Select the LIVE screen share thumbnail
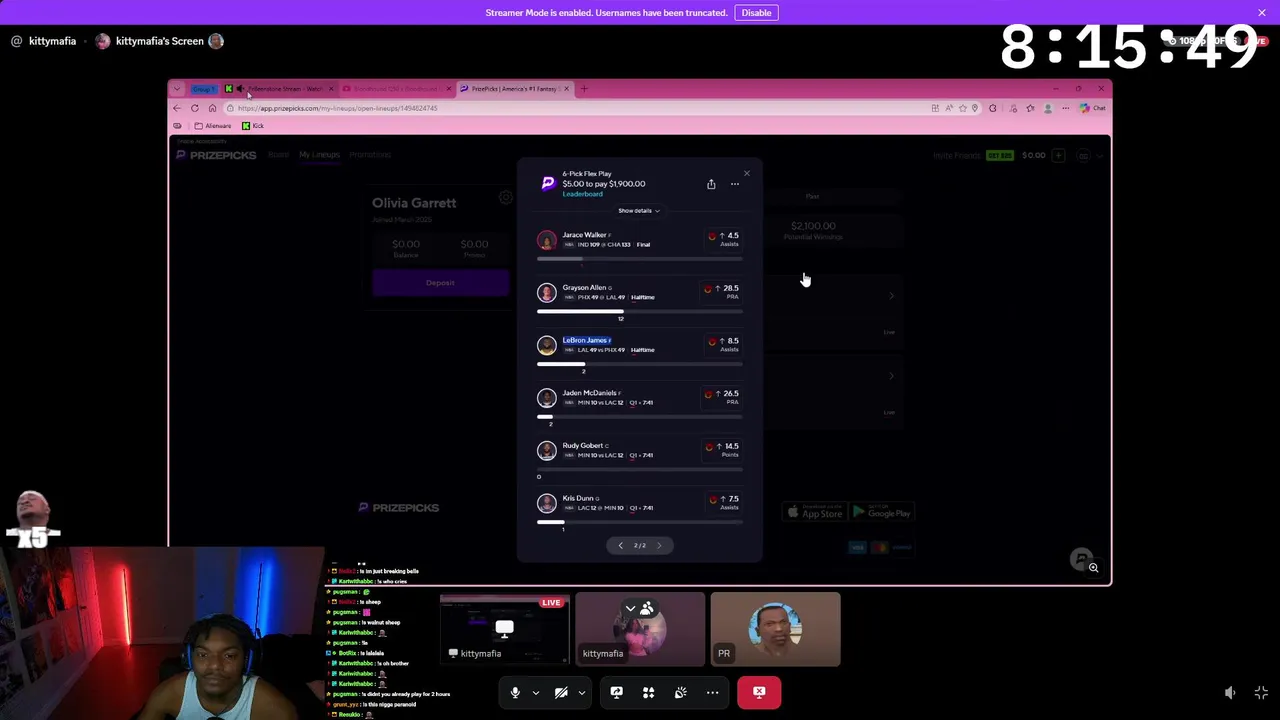The width and height of the screenshot is (1280, 720). (505, 629)
